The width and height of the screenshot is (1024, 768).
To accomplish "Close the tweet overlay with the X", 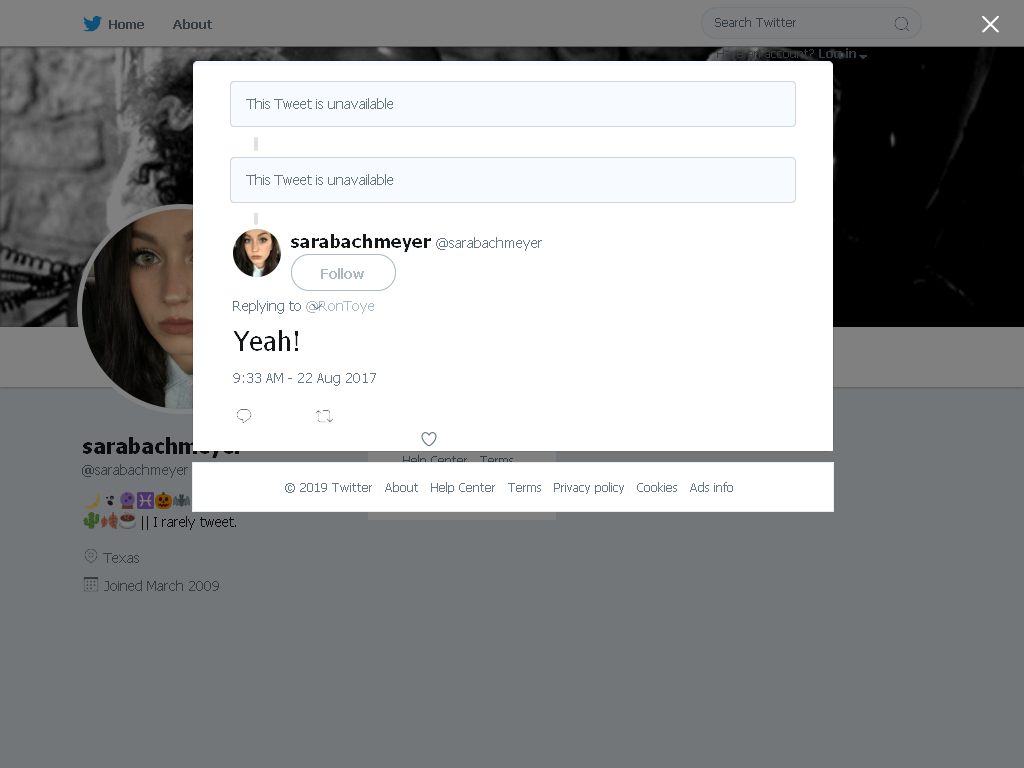I will point(990,24).
